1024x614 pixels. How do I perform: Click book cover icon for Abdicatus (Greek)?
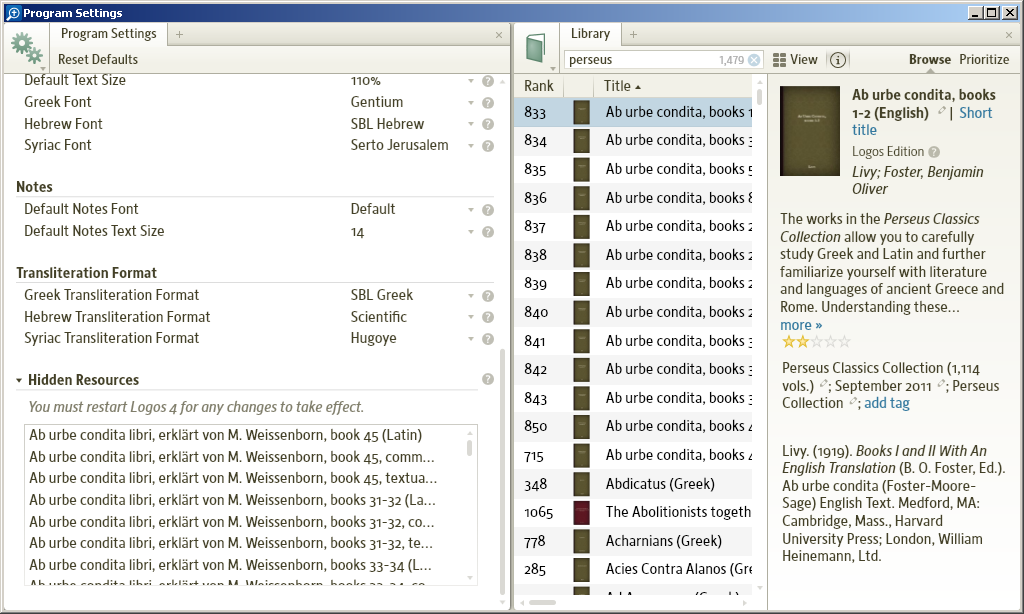(x=582, y=484)
